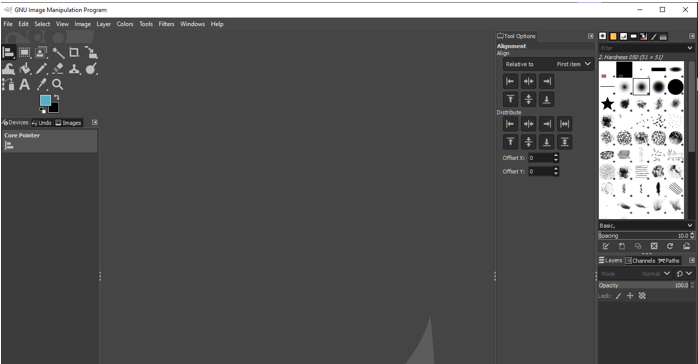Open the Layers dock tab configuration menu
Viewport: 698px width, 364px height.
click(x=692, y=260)
